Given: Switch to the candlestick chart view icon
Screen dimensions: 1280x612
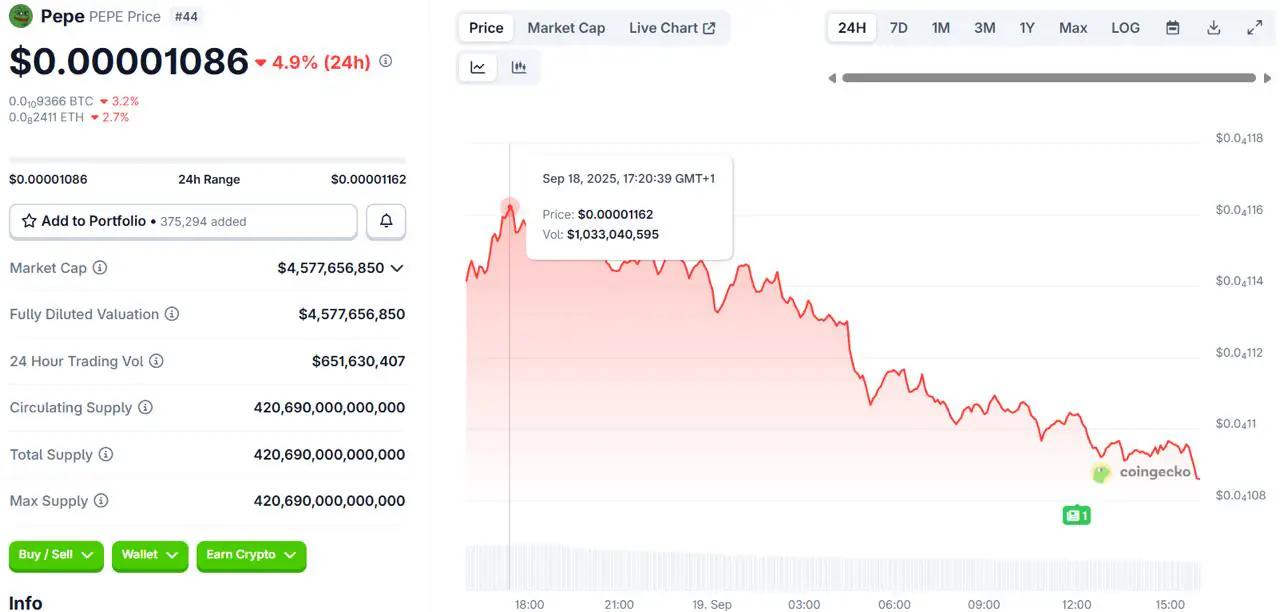Looking at the screenshot, I should 518,67.
